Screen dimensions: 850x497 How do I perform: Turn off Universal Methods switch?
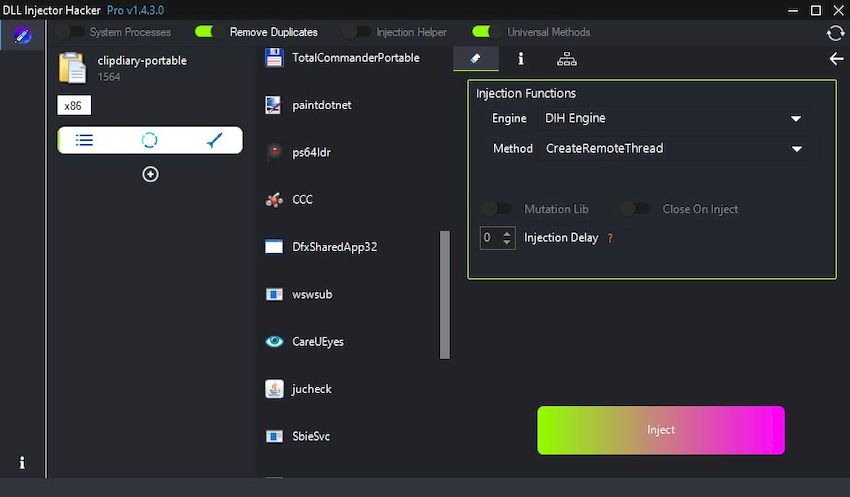[486, 32]
